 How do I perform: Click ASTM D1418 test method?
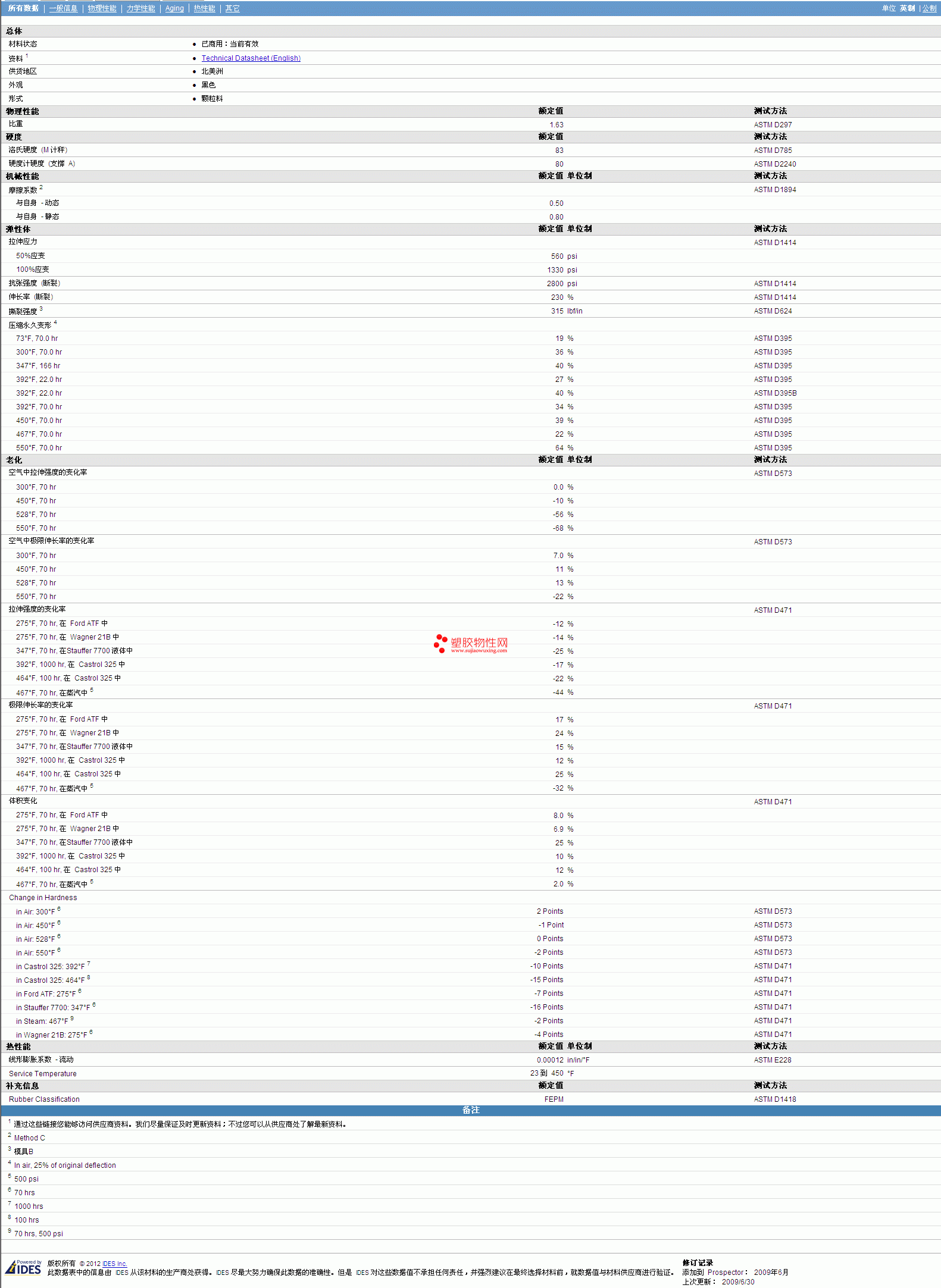click(774, 1099)
